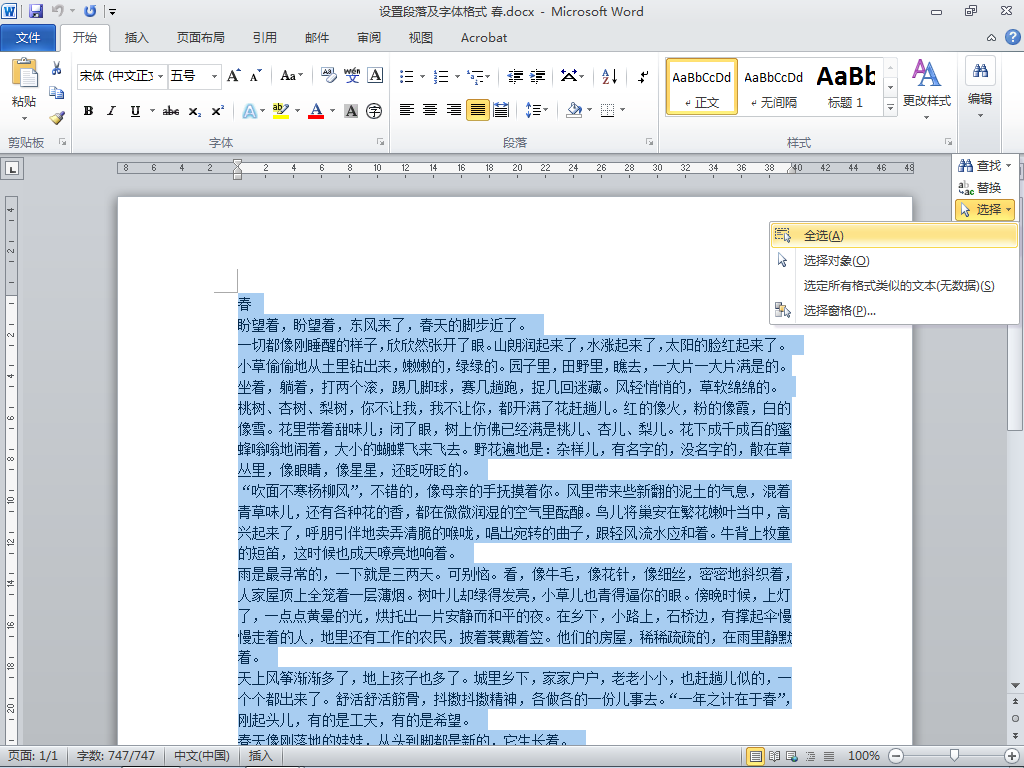Click the Shading paint bucket
Image resolution: width=1024 pixels, height=768 pixels.
point(574,110)
